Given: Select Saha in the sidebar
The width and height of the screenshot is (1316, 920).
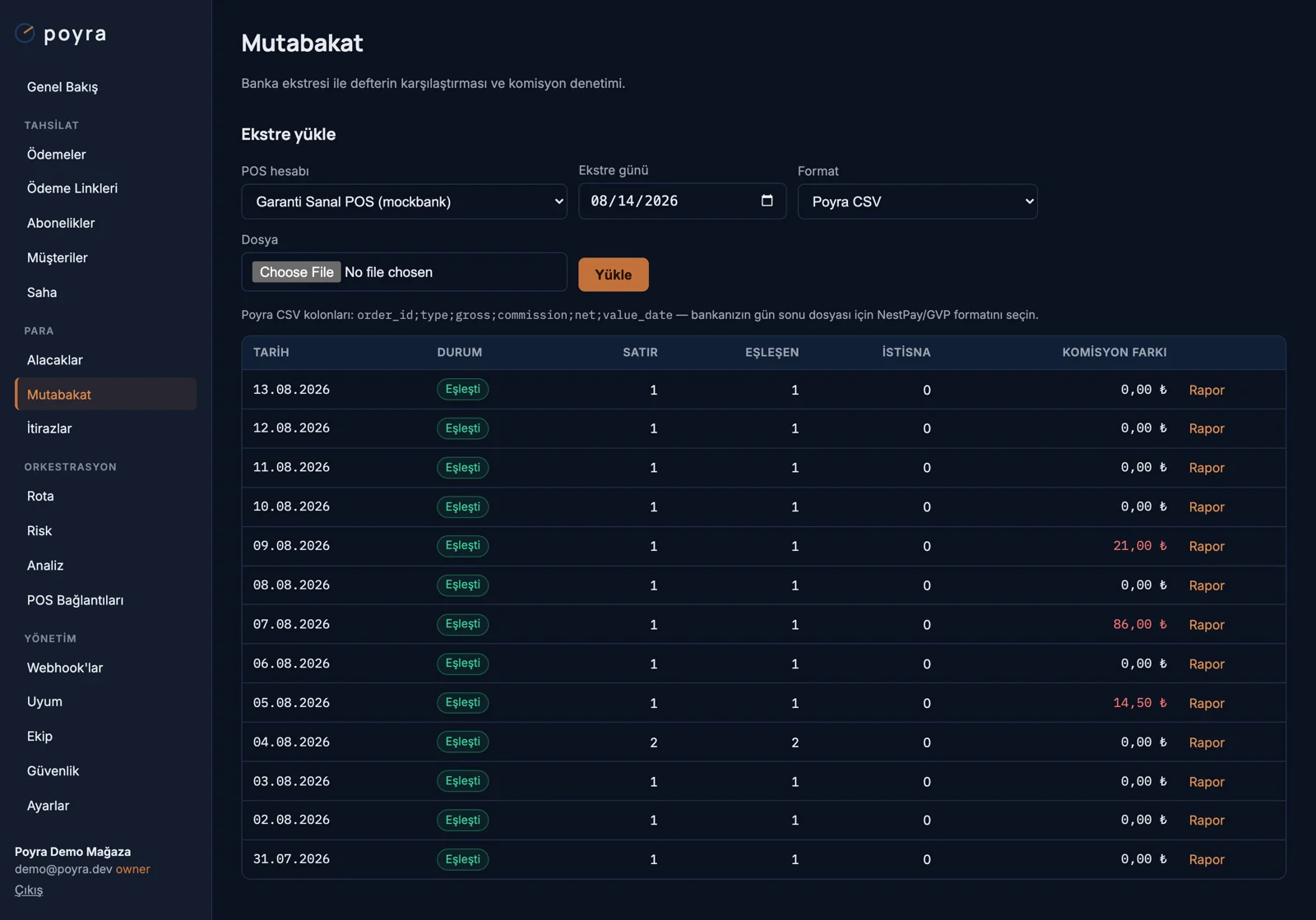Looking at the screenshot, I should [42, 292].
